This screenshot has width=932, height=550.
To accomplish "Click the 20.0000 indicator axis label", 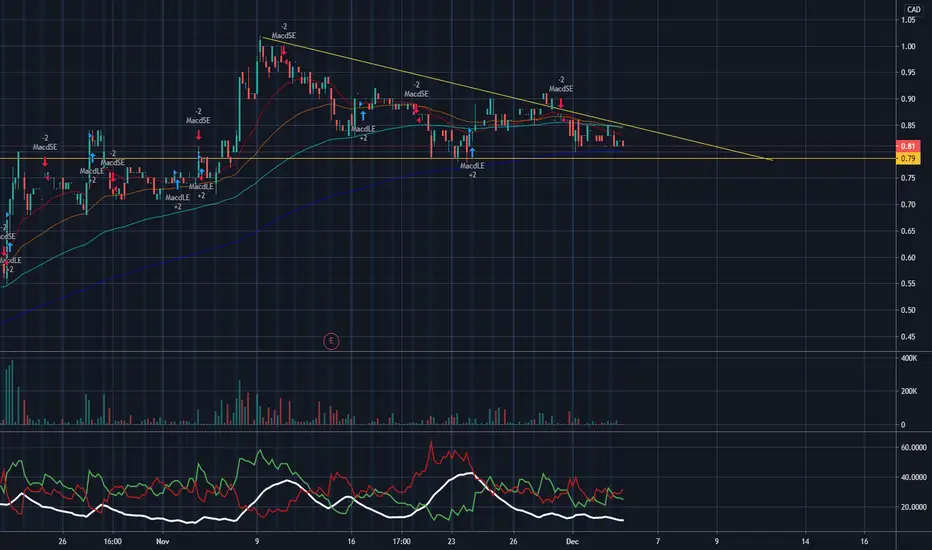I will tap(914, 507).
